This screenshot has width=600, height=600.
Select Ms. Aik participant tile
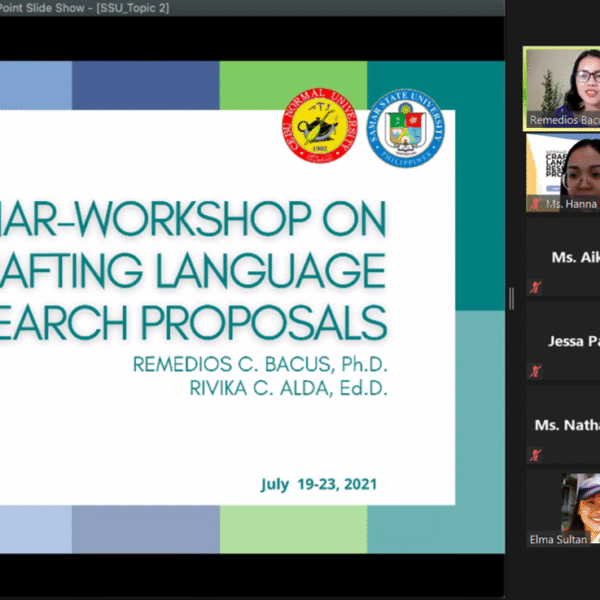click(563, 257)
